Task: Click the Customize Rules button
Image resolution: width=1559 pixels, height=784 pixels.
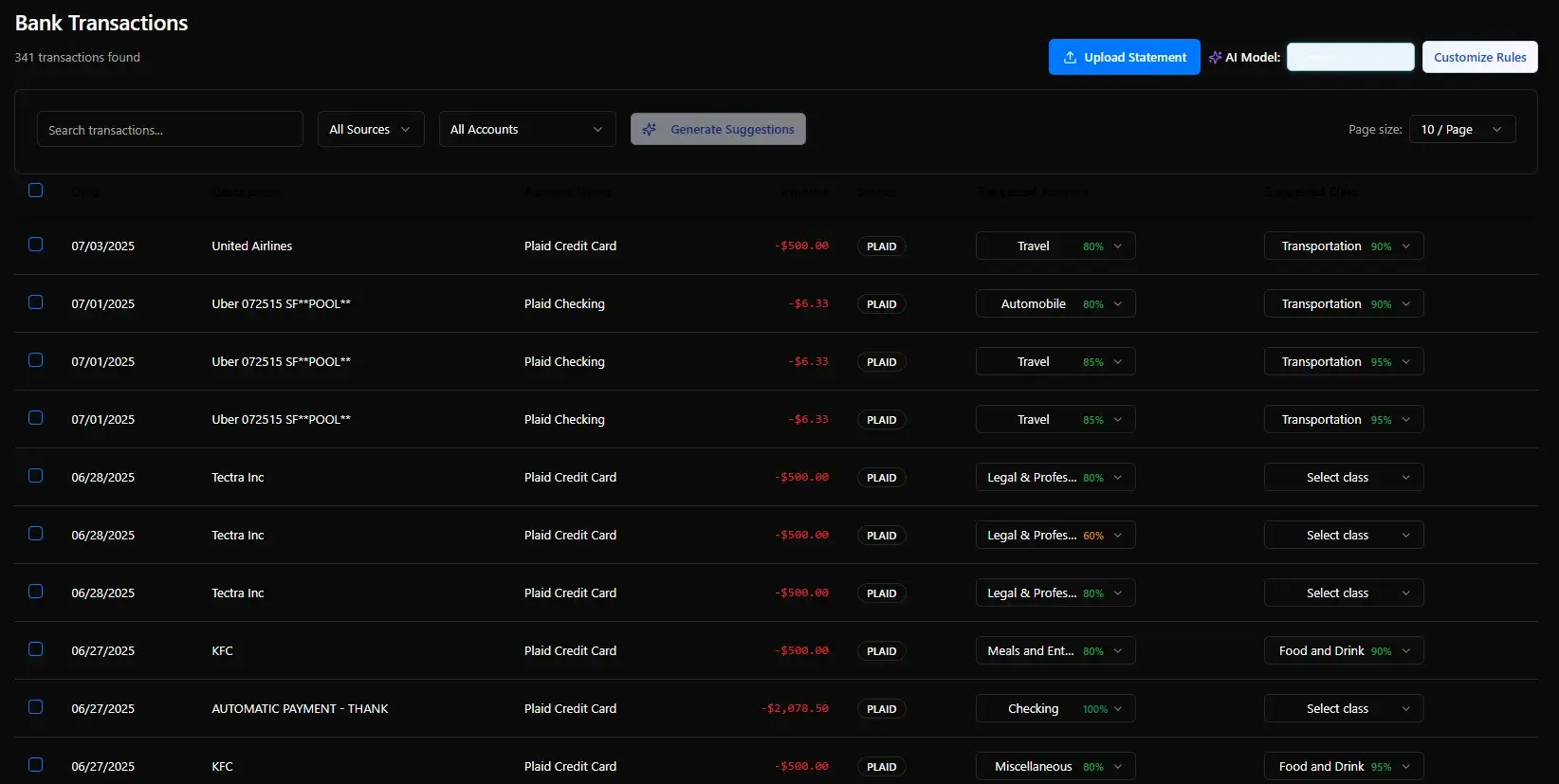Action: coord(1479,57)
